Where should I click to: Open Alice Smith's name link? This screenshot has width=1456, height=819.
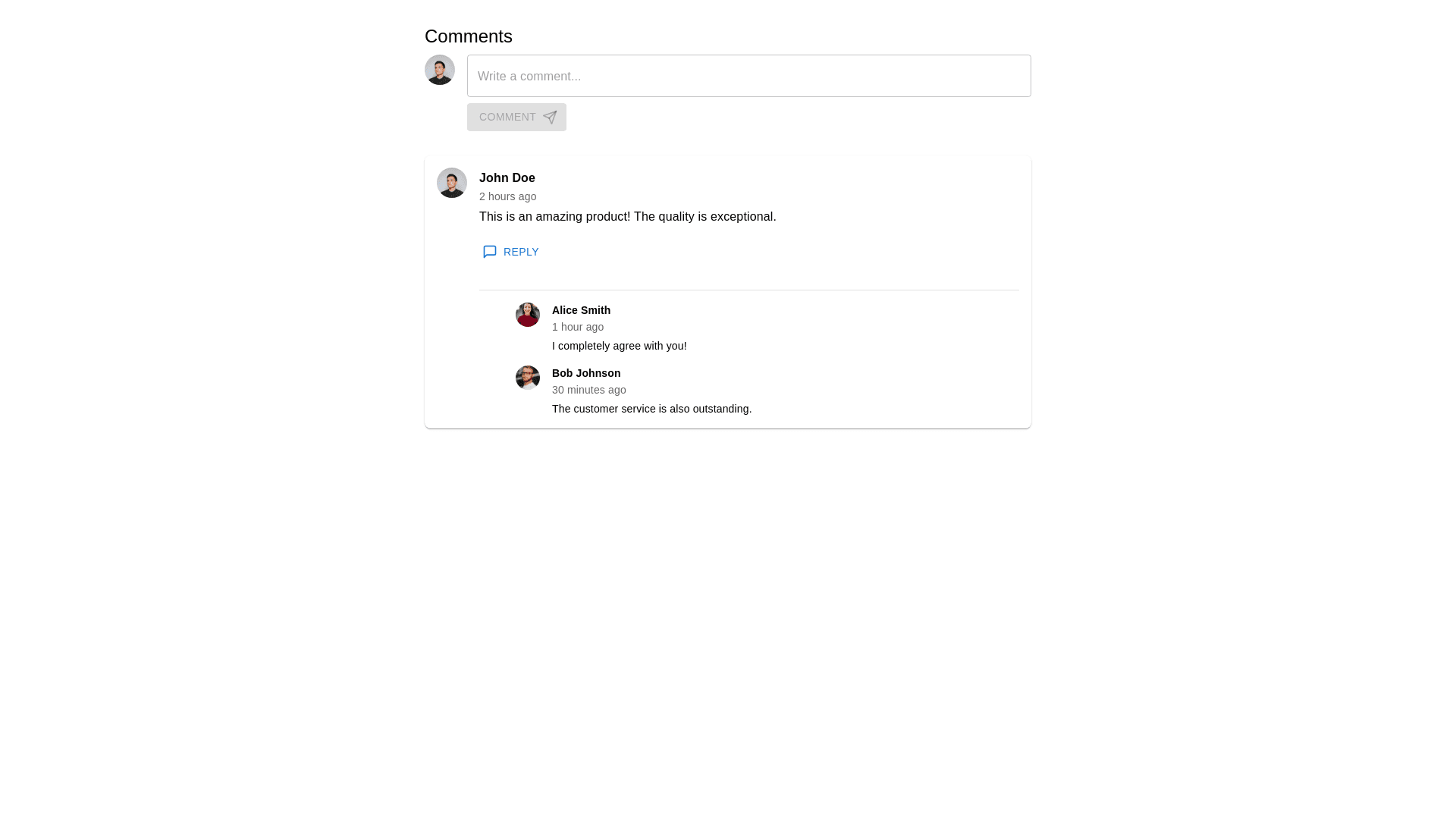pyautogui.click(x=581, y=310)
